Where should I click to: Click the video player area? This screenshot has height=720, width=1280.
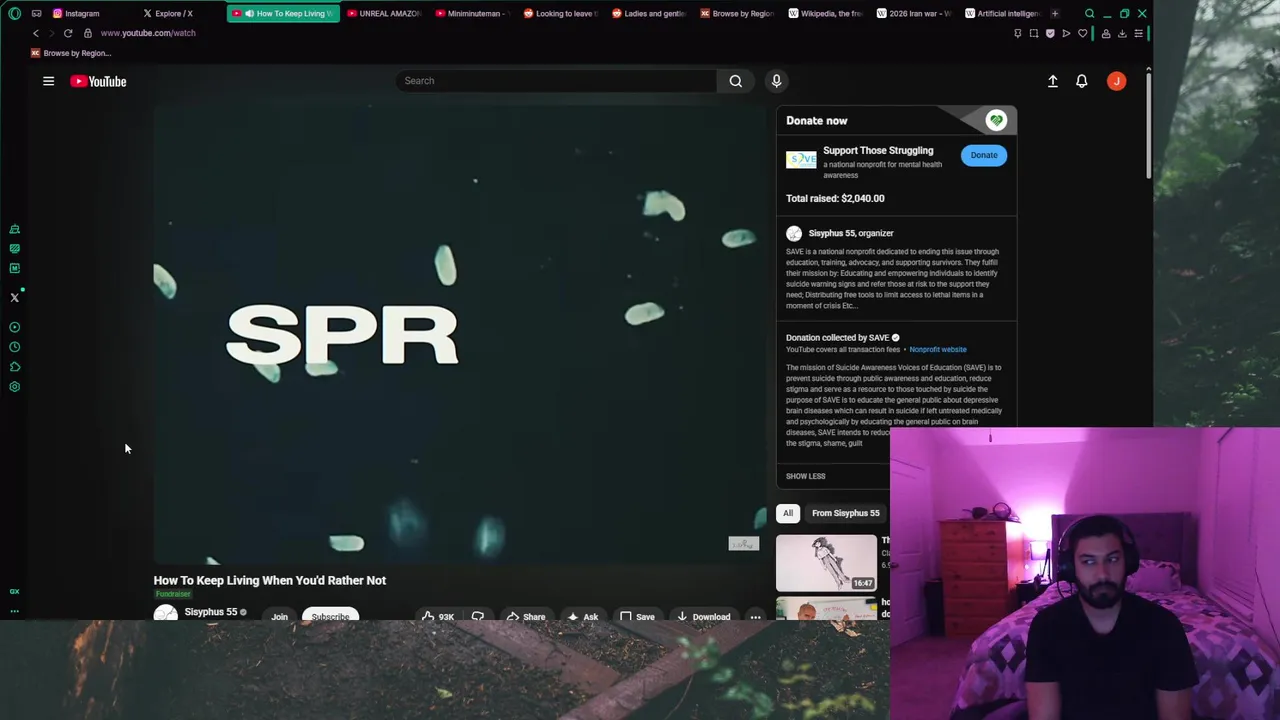[460, 335]
